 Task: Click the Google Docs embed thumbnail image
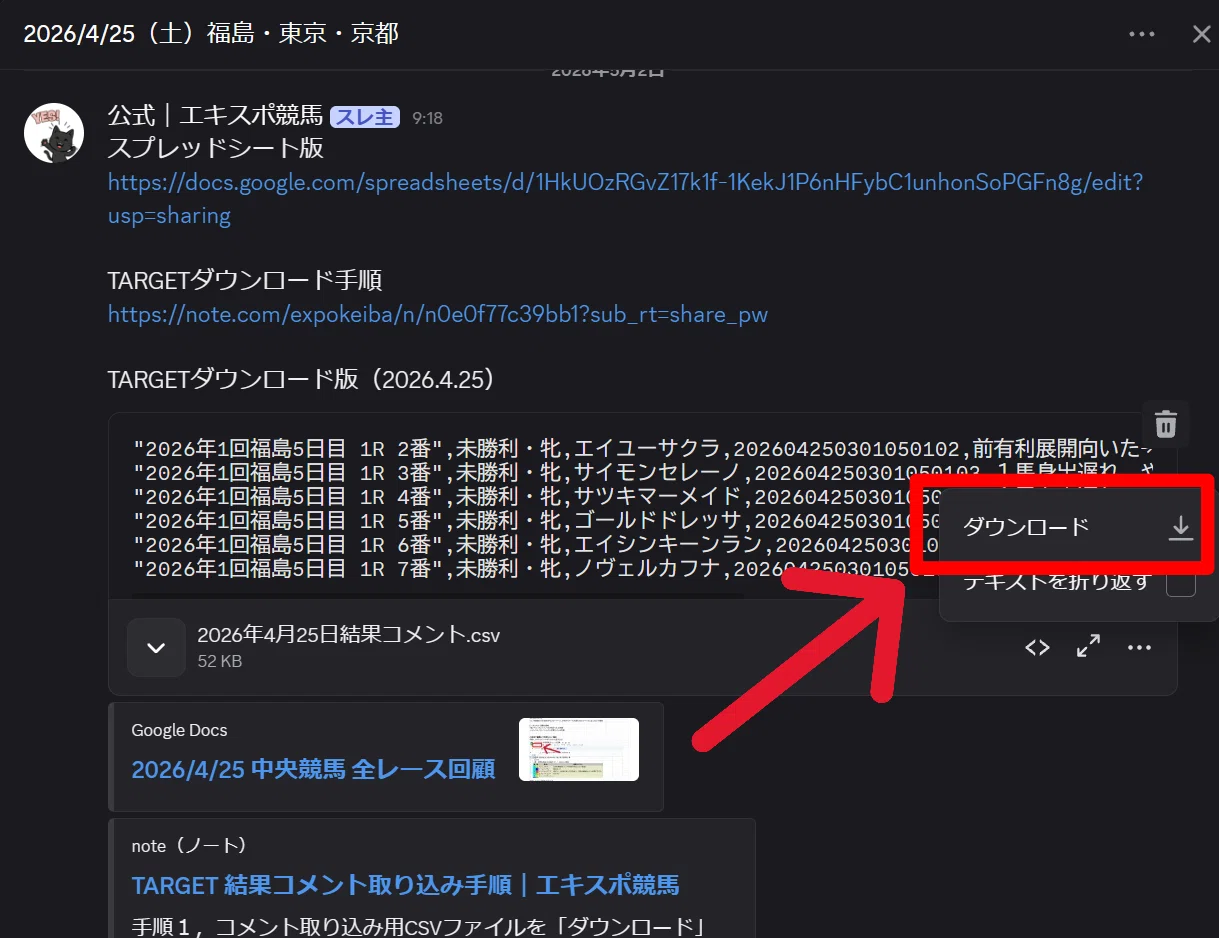point(579,749)
